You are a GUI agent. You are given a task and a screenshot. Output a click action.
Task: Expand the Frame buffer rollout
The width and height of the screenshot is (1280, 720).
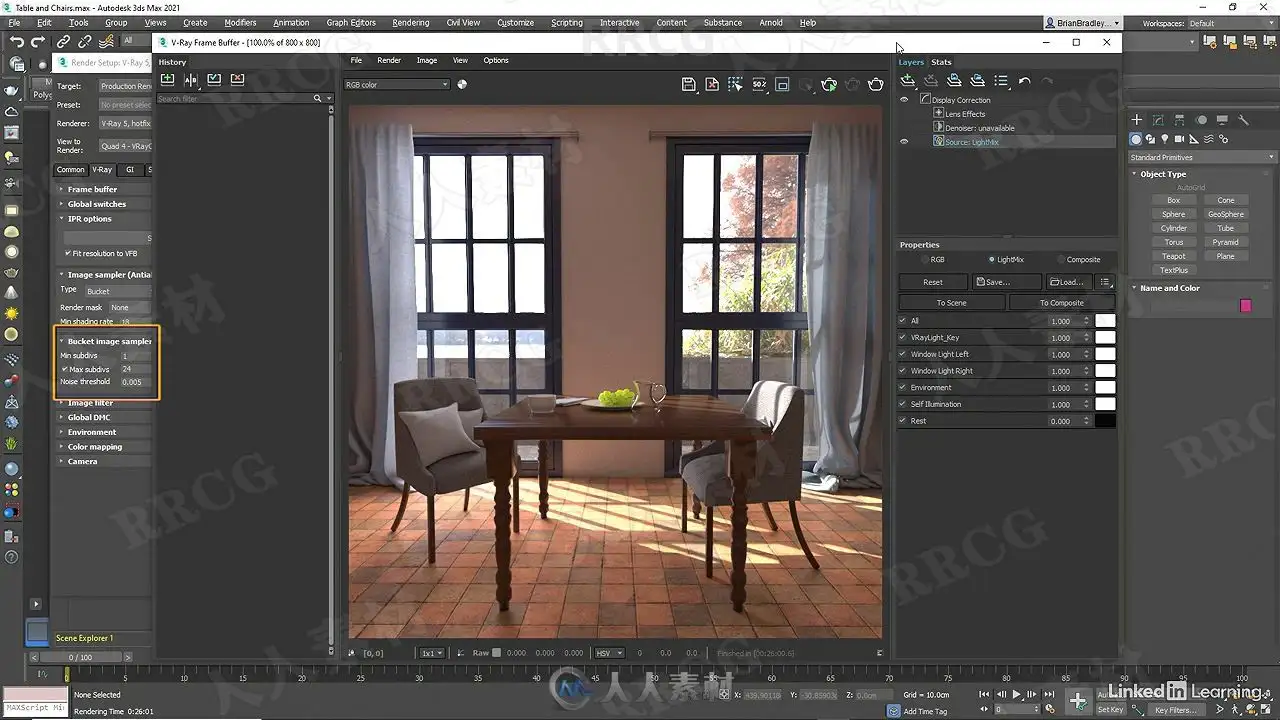point(92,189)
